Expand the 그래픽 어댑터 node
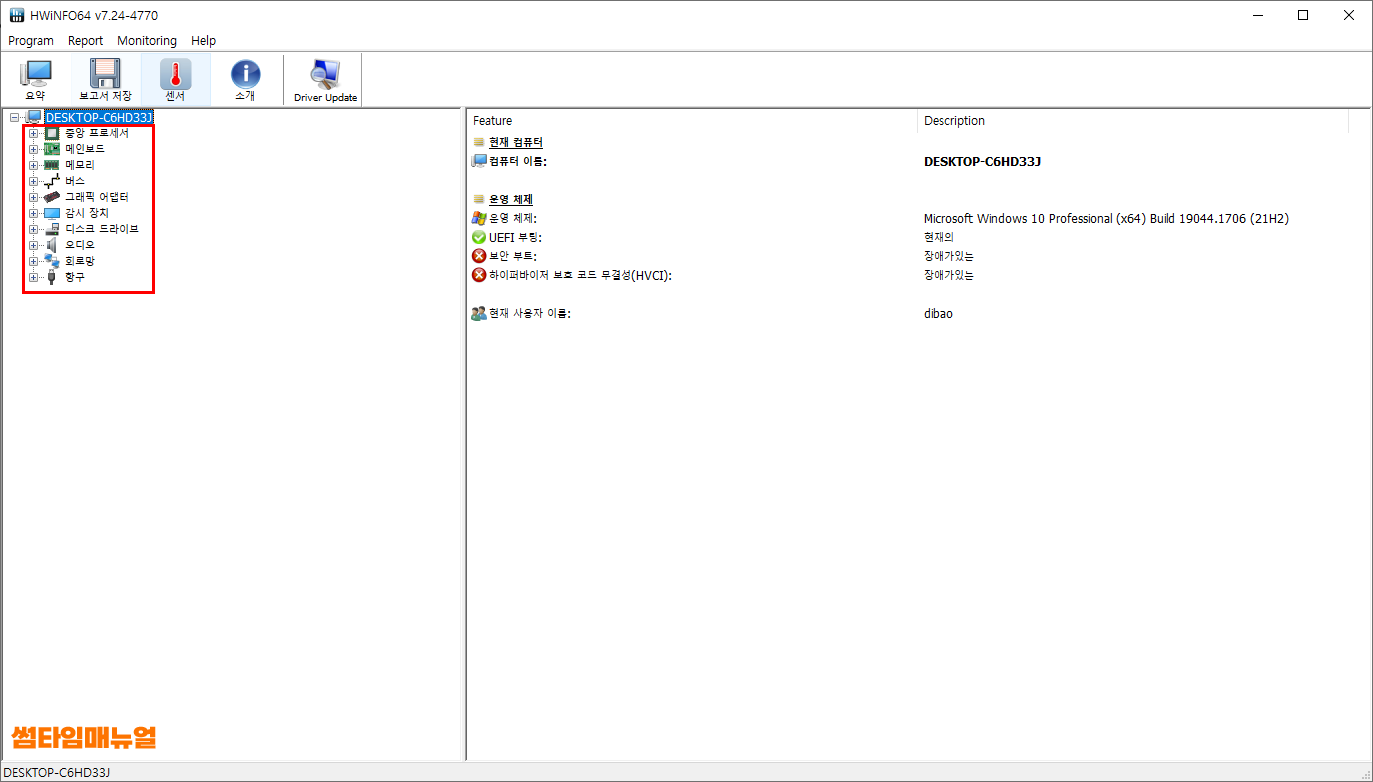This screenshot has width=1373, height=782. click(x=33, y=197)
